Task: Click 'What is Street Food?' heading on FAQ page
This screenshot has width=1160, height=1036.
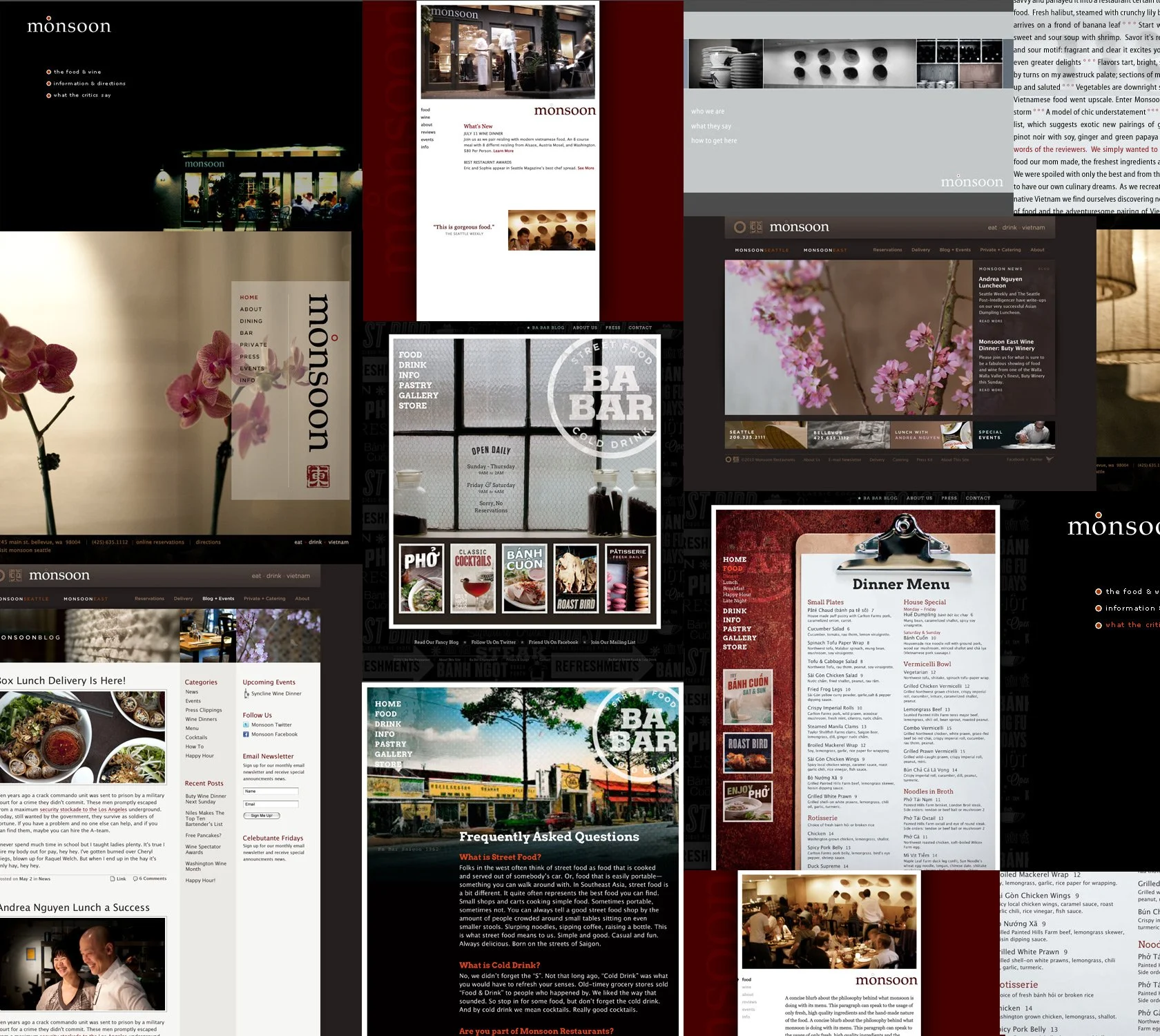Action: click(500, 856)
